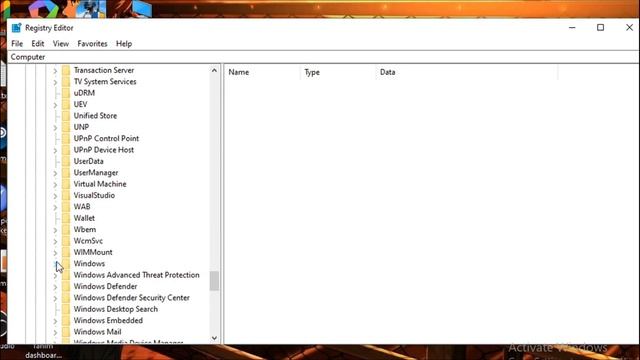640x360 pixels.
Task: Select the uDRM key label
Action: click(84, 93)
